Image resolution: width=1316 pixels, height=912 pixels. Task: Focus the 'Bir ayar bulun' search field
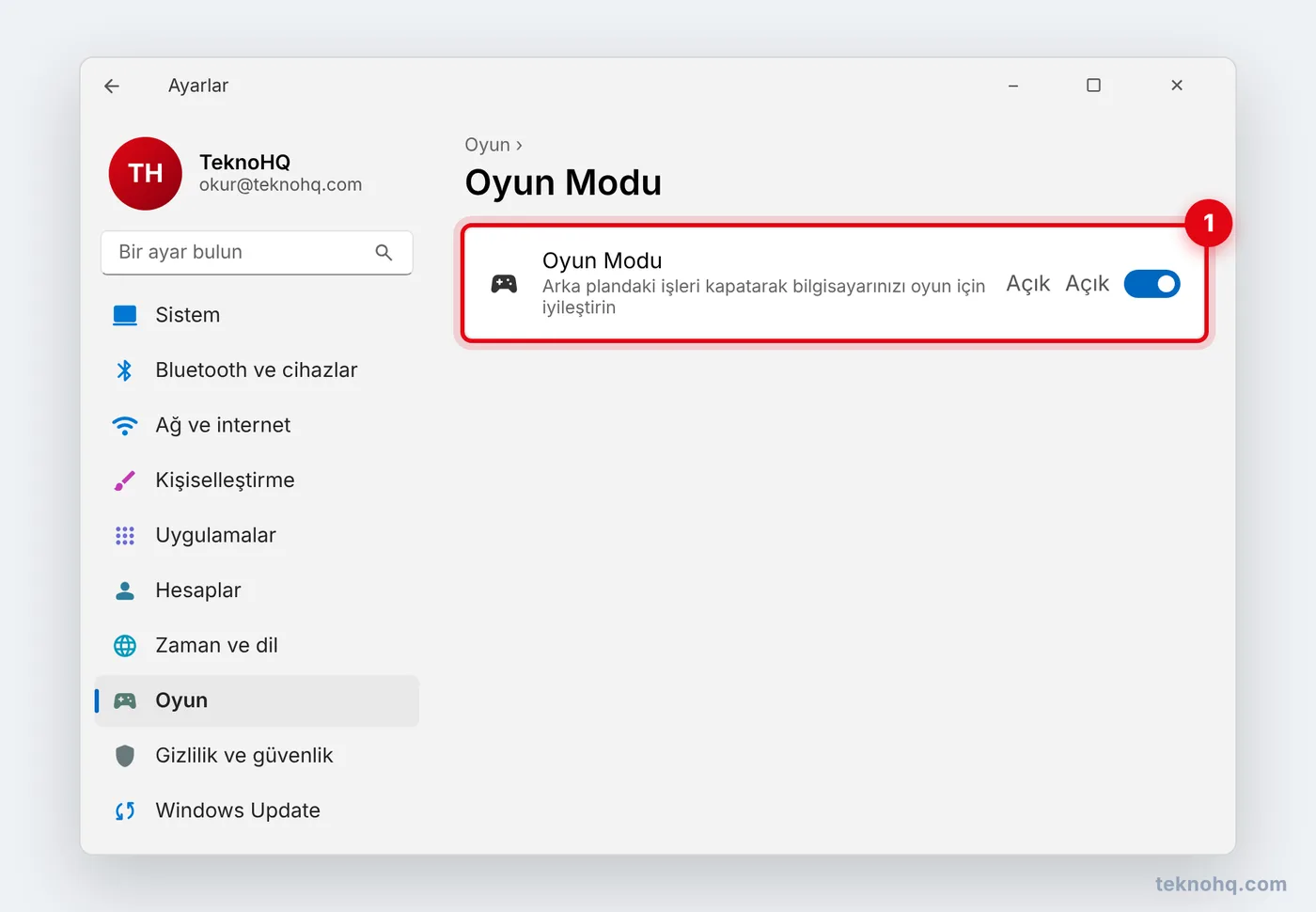257,253
